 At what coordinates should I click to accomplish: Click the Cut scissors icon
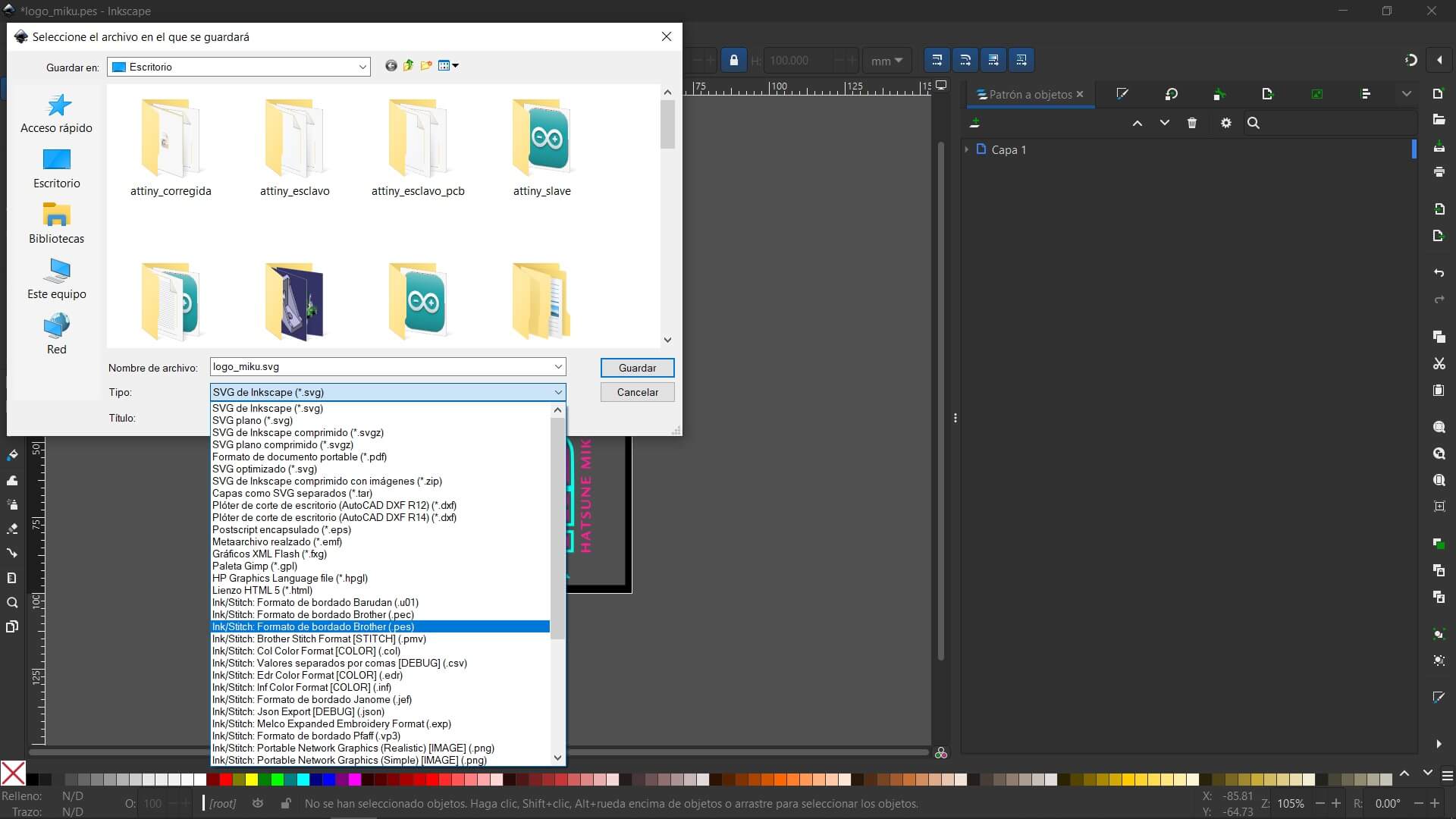pyautogui.click(x=1439, y=364)
